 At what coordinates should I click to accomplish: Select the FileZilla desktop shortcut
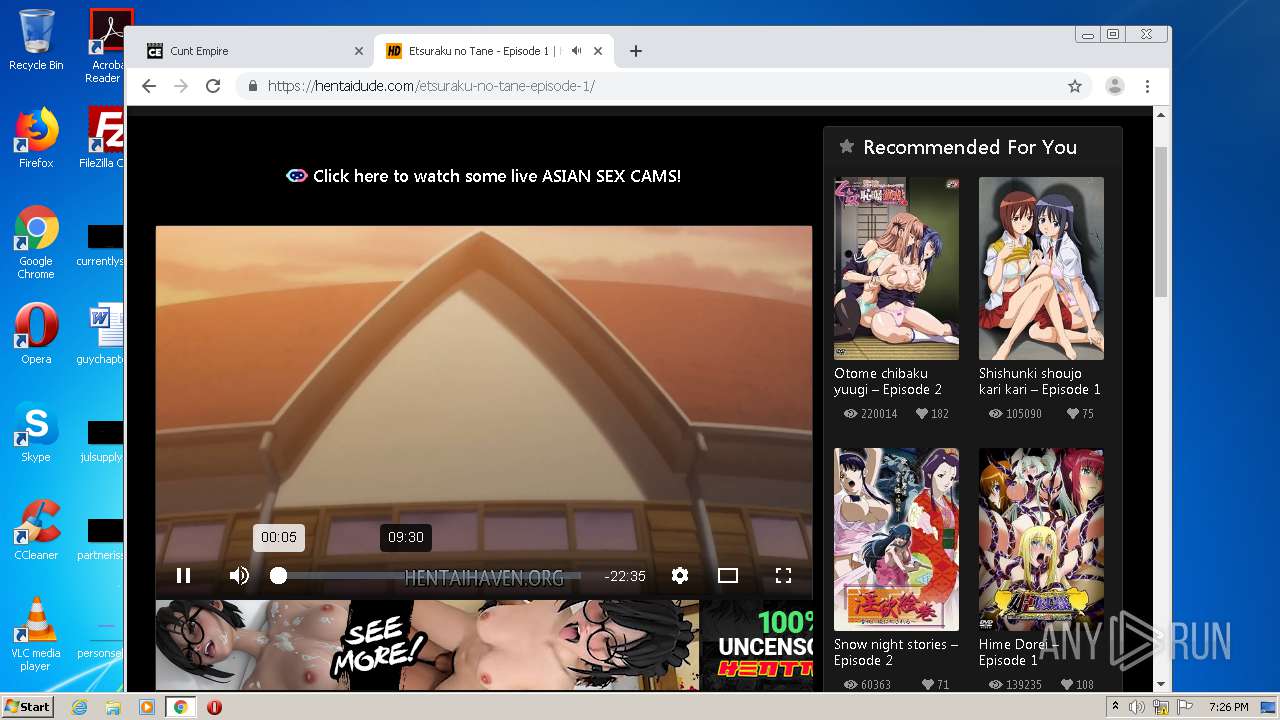click(103, 138)
